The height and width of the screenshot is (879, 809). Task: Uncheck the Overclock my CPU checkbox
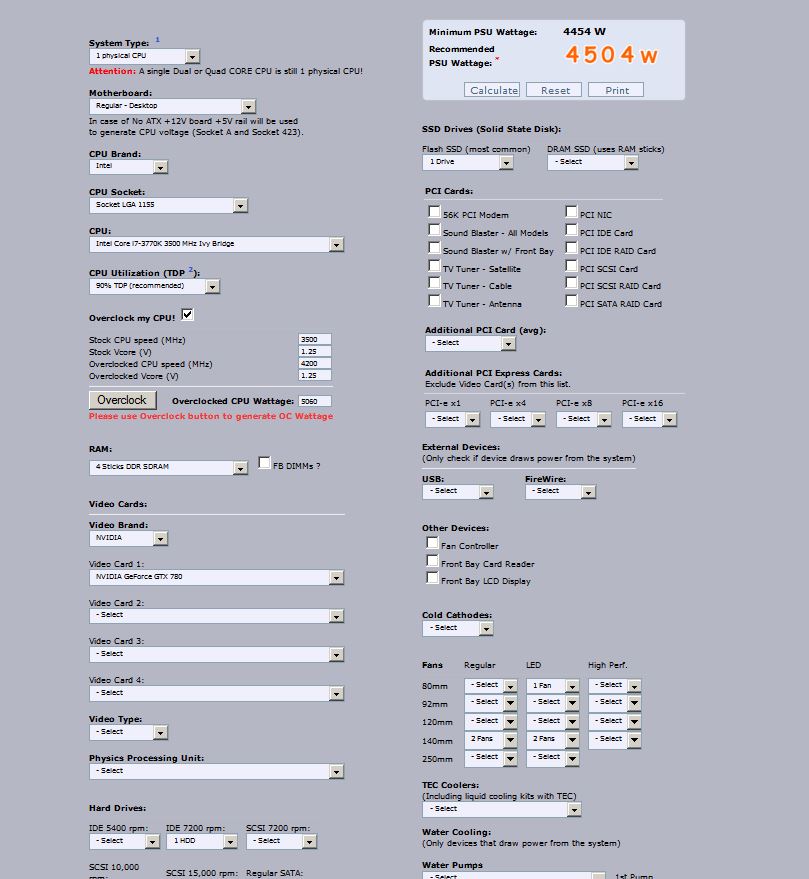coord(188,314)
